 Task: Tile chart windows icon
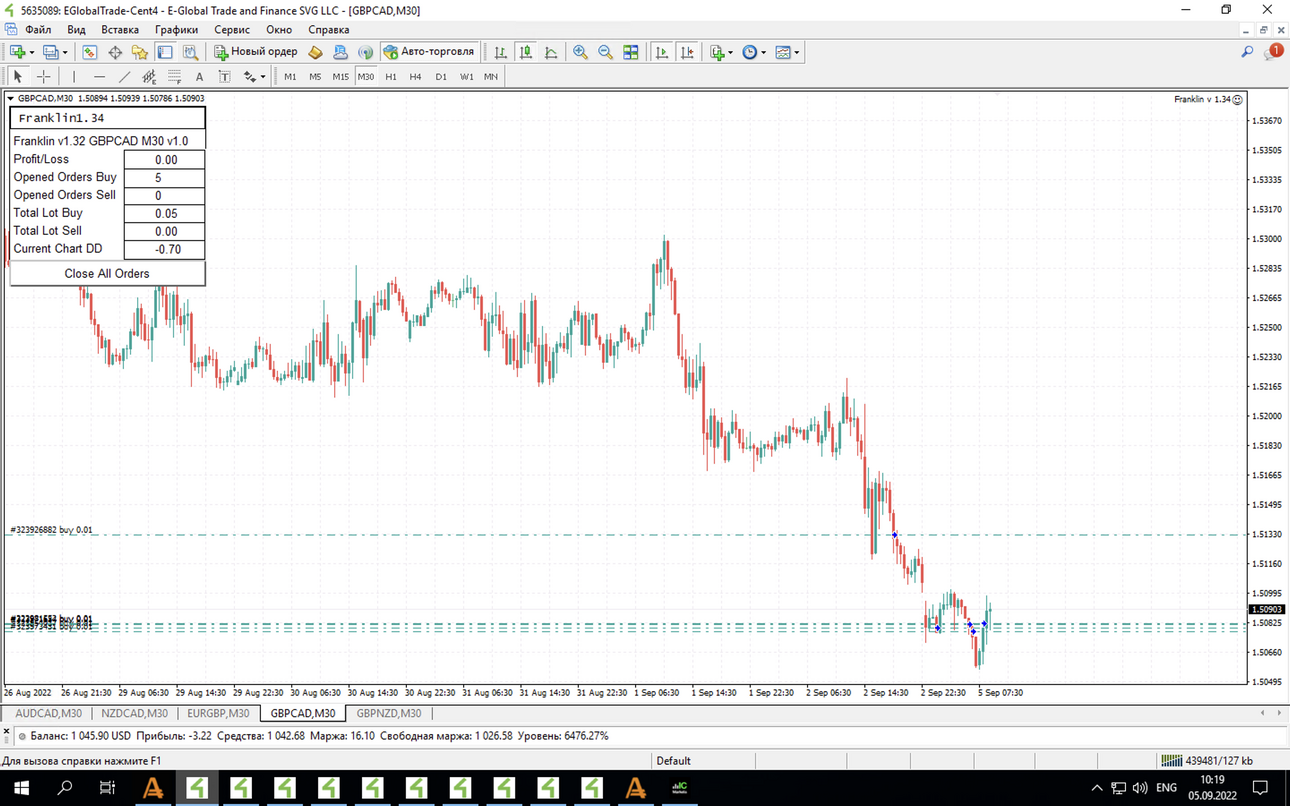631,52
